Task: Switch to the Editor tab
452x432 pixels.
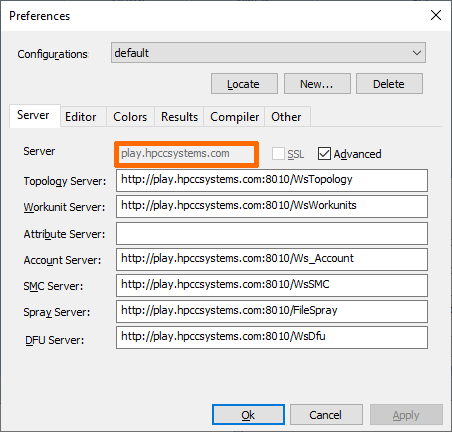Action: pos(81,117)
